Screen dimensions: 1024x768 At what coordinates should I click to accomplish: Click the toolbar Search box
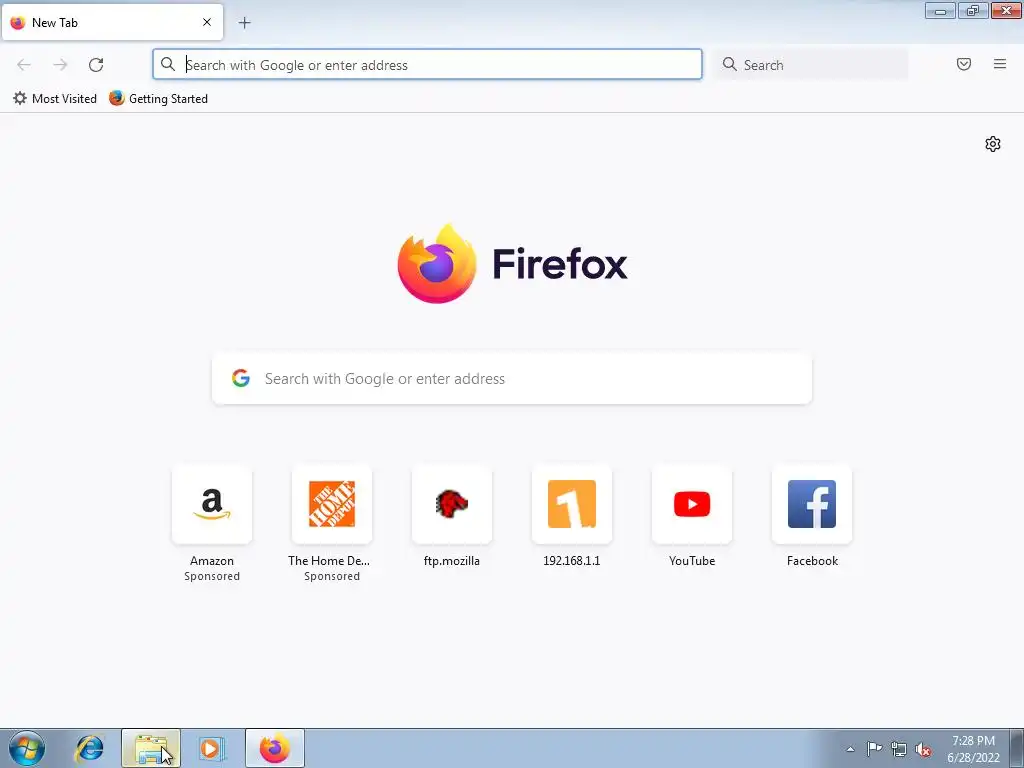(x=811, y=65)
